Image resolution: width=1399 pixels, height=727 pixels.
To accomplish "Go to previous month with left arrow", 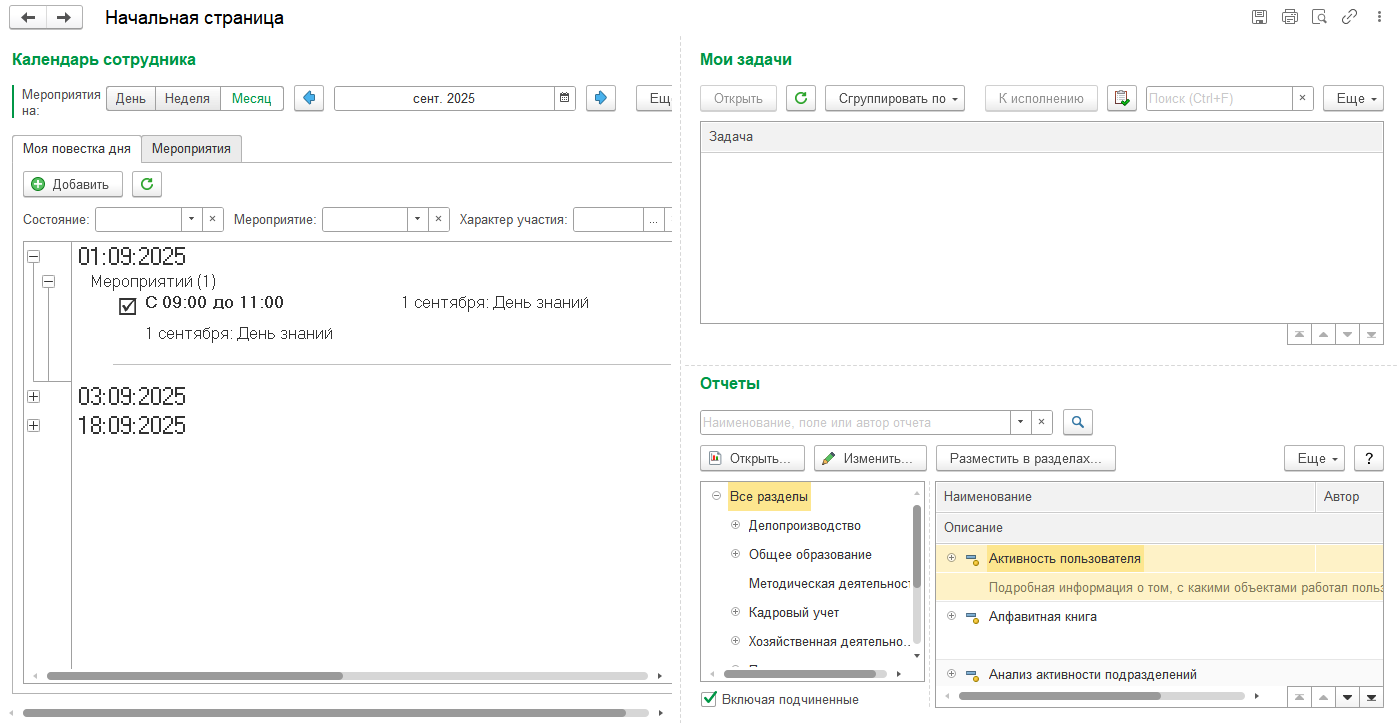I will point(309,98).
